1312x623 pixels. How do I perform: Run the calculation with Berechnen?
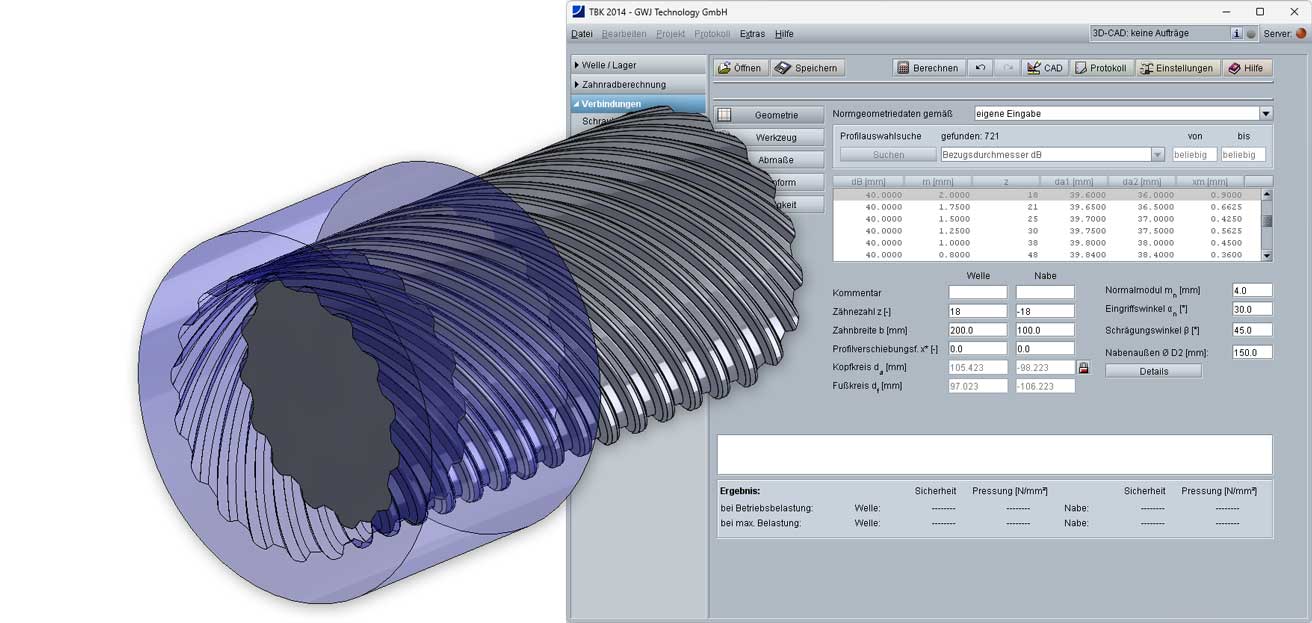[929, 68]
